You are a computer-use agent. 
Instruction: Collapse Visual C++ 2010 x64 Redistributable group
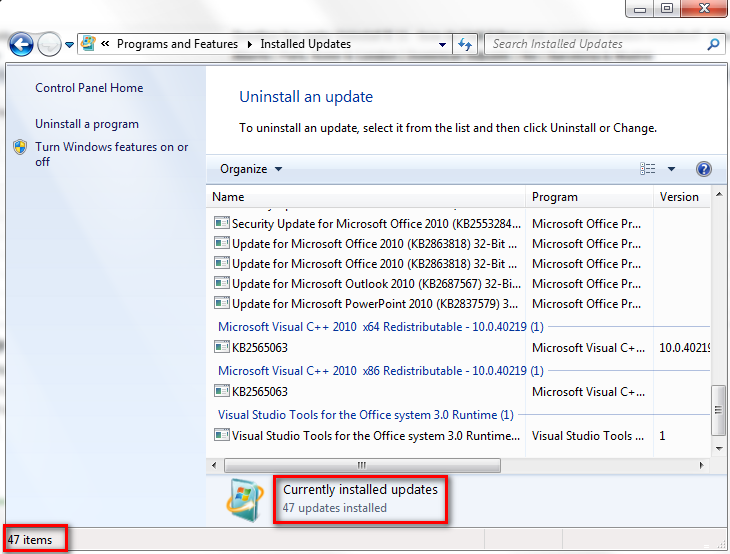pyautogui.click(x=380, y=327)
